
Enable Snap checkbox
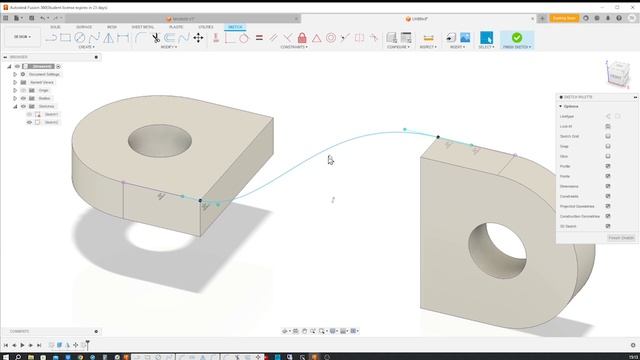coord(608,146)
